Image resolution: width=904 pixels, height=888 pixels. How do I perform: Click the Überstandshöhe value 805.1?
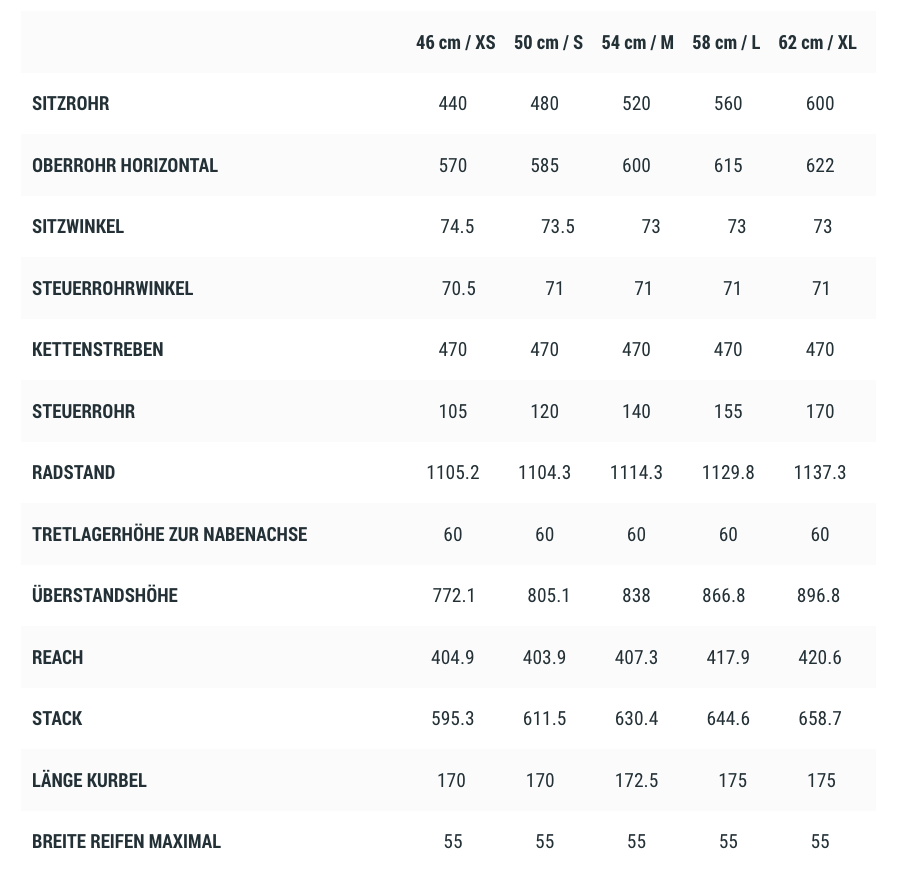pyautogui.click(x=548, y=595)
